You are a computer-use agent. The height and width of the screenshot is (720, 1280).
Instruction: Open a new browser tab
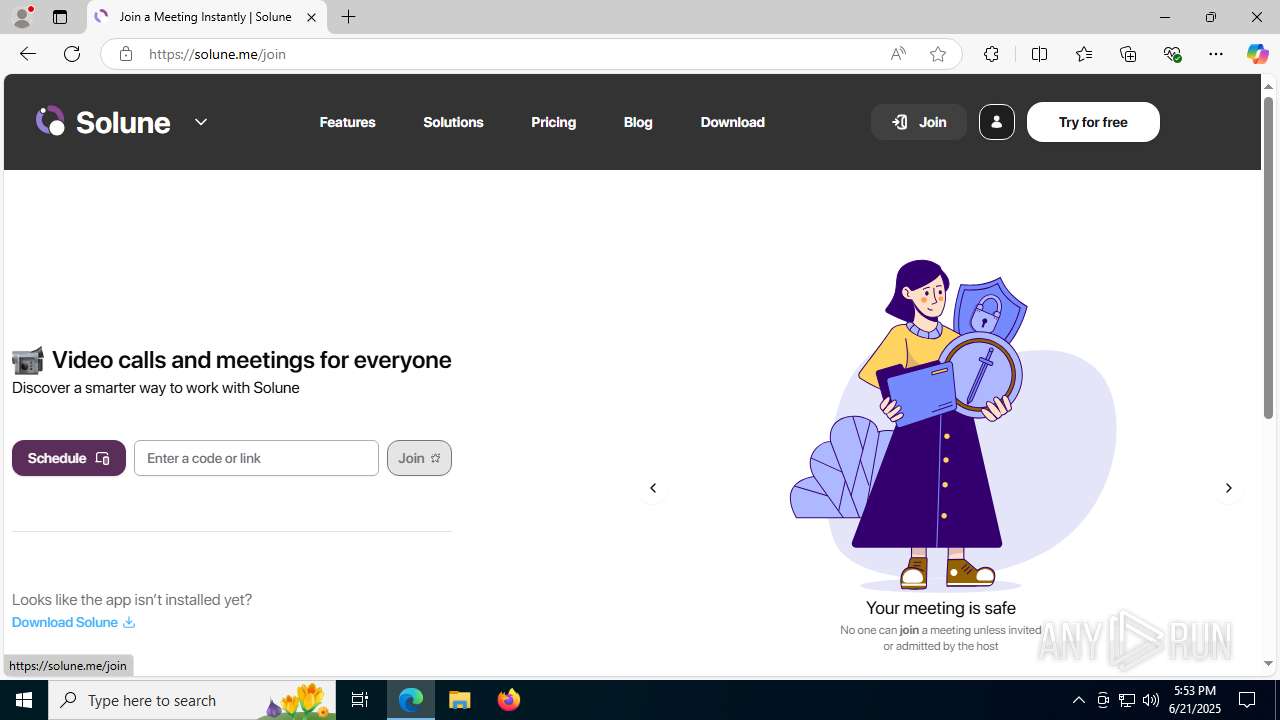[x=348, y=17]
